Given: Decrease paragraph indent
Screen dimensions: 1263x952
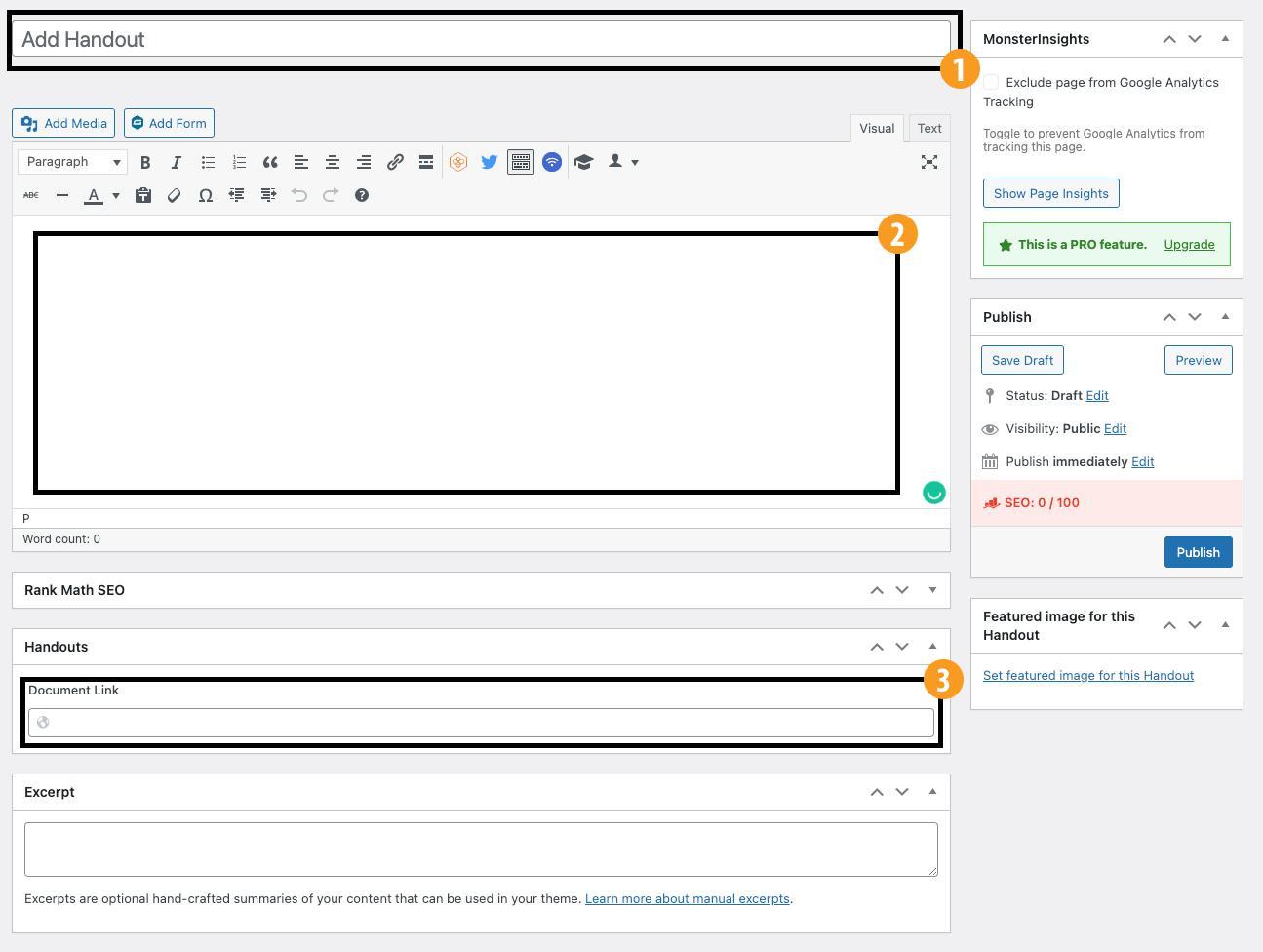Looking at the screenshot, I should pos(237,195).
